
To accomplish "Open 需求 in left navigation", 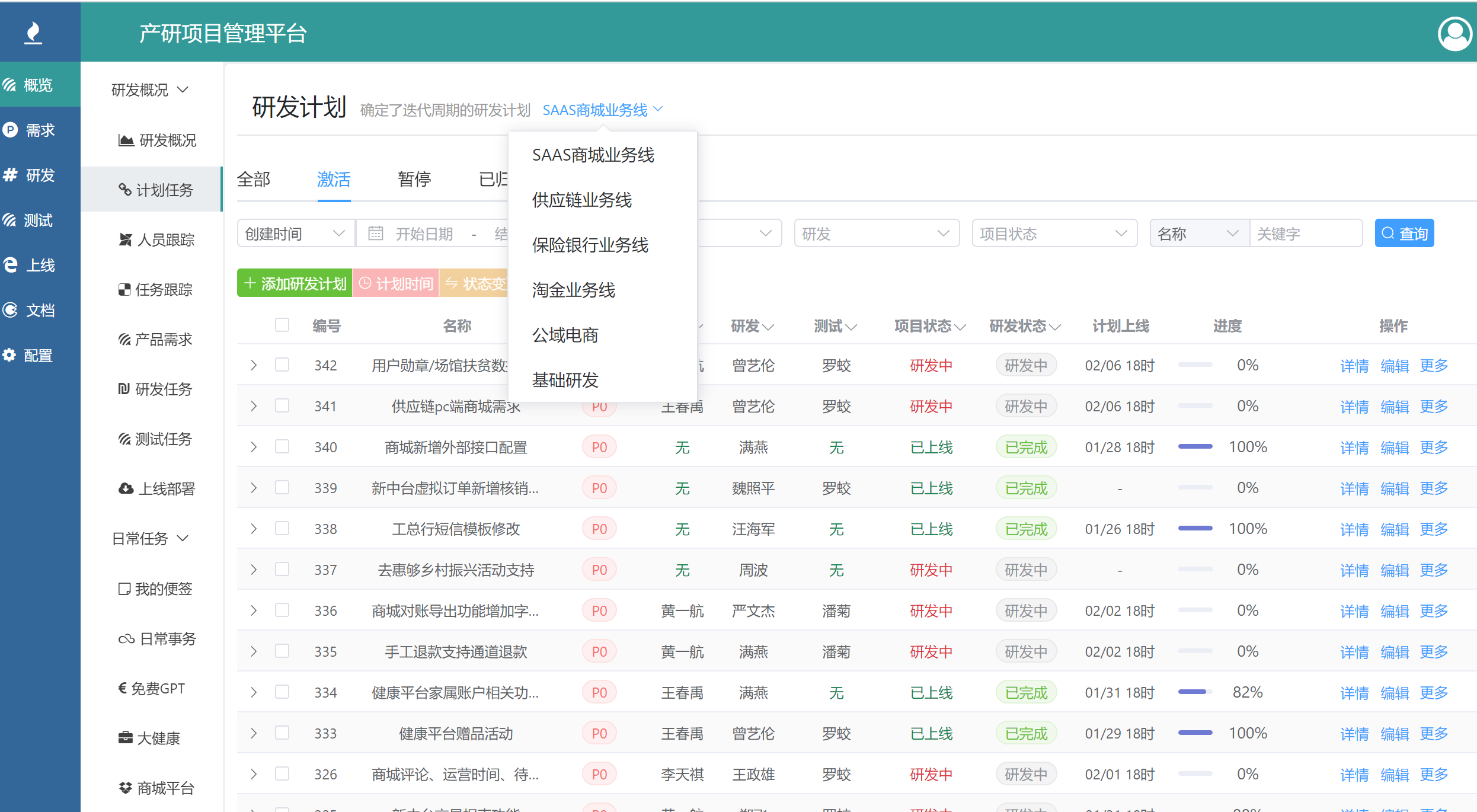I will tap(40, 130).
